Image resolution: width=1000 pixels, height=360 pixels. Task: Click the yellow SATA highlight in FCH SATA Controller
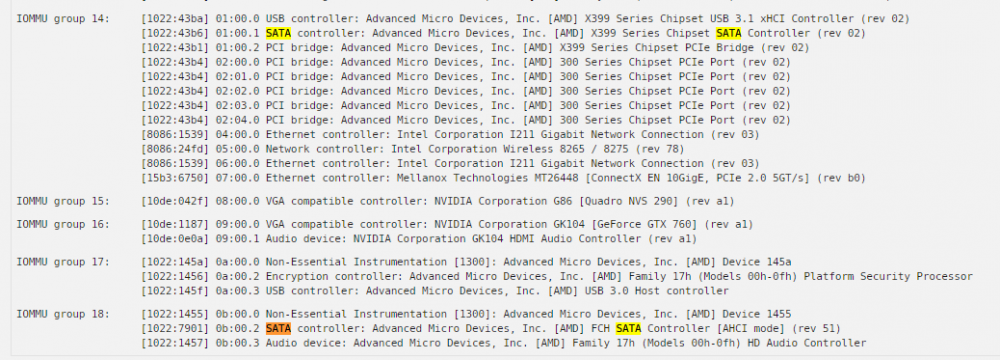pos(628,329)
